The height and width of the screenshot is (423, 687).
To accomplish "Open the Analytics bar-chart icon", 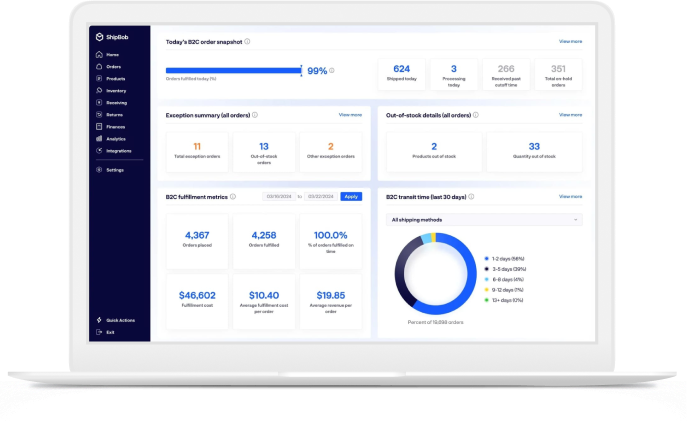I will pyautogui.click(x=99, y=139).
